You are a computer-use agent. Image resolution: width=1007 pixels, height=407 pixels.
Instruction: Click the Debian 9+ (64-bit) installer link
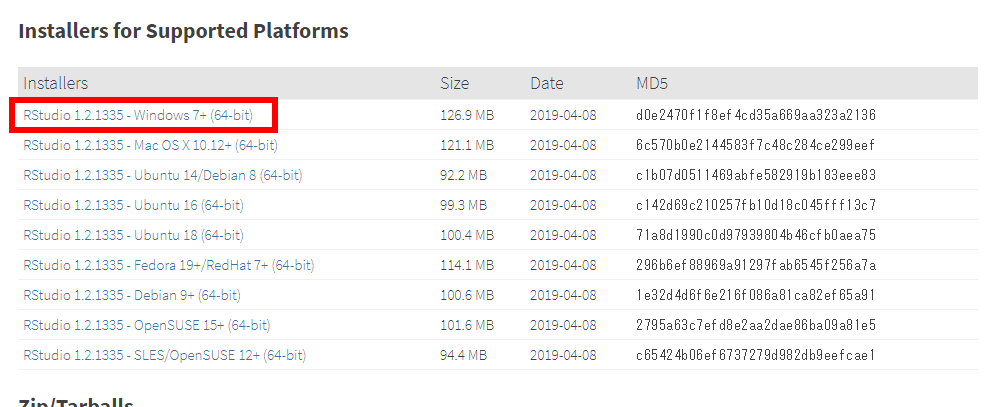(x=132, y=295)
